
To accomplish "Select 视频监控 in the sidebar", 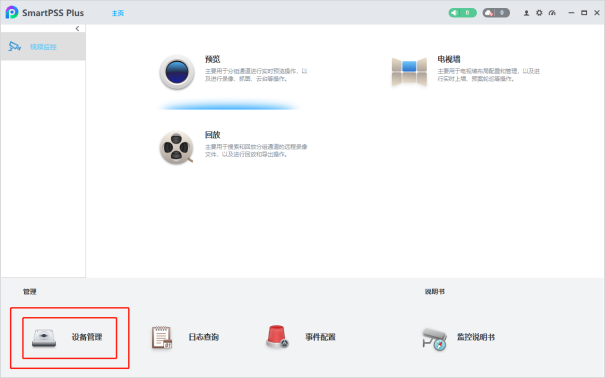I will click(x=43, y=47).
